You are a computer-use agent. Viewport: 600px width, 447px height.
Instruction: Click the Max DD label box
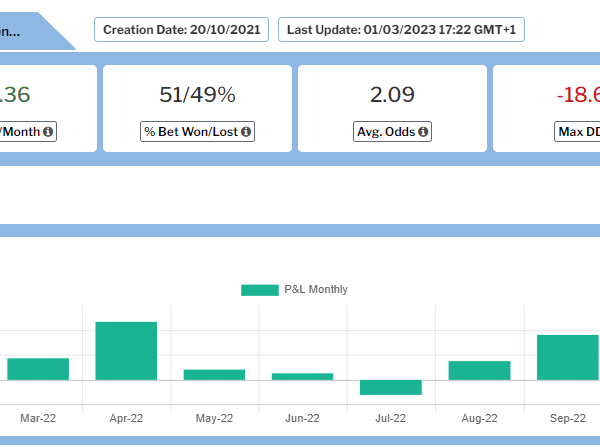coord(577,132)
